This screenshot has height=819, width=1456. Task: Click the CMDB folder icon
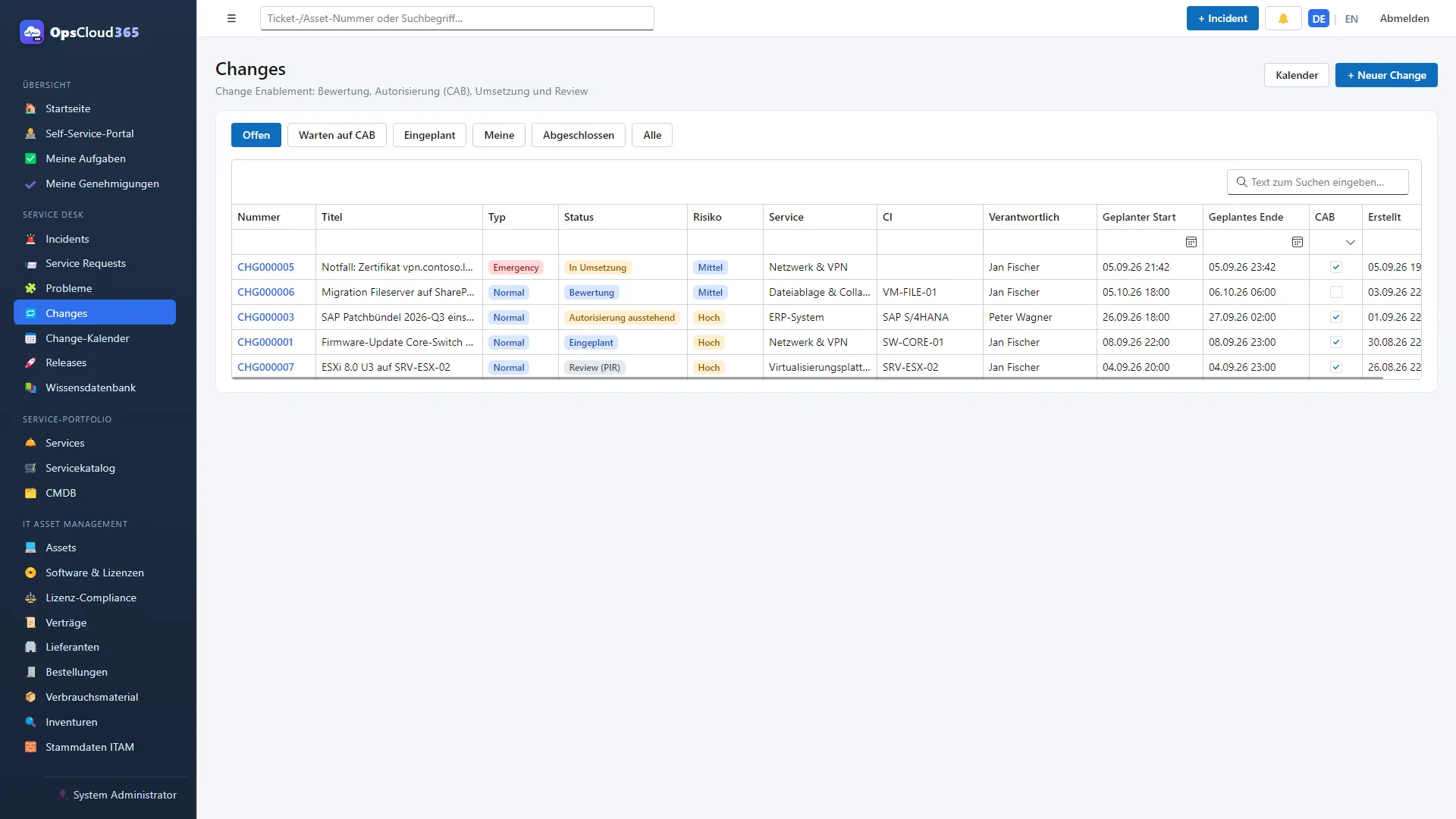30,493
